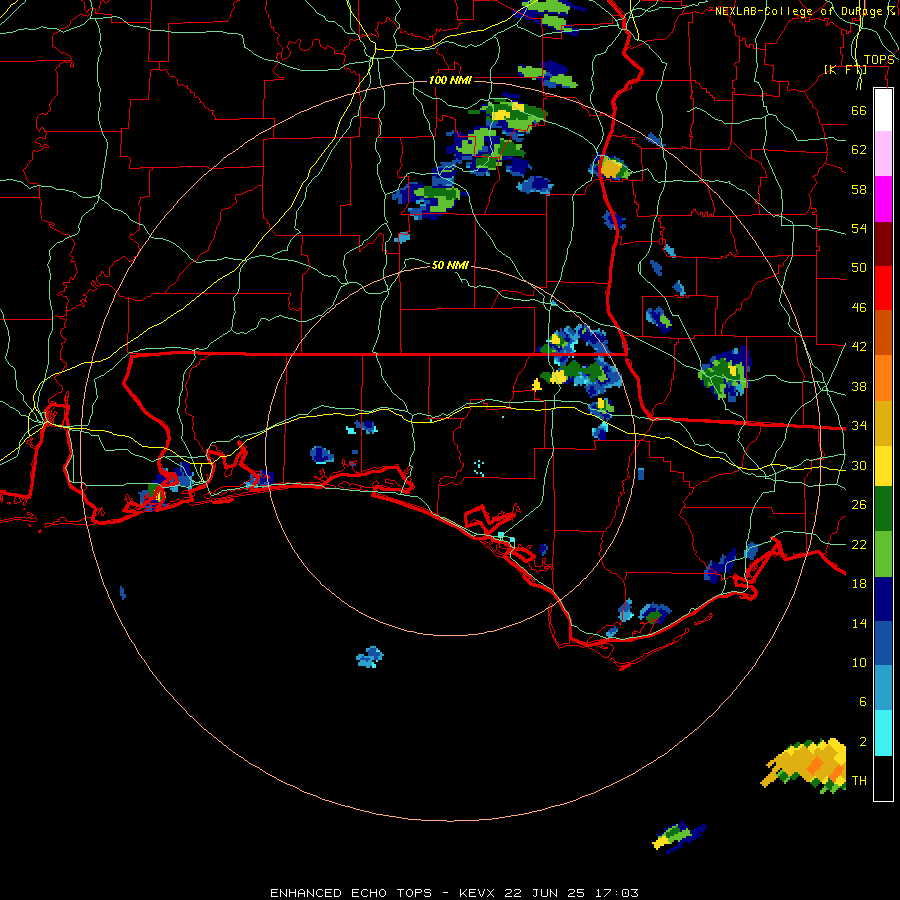Screen dimensions: 900x900
Task: Click the cyan scale swatch
Action: [883, 733]
